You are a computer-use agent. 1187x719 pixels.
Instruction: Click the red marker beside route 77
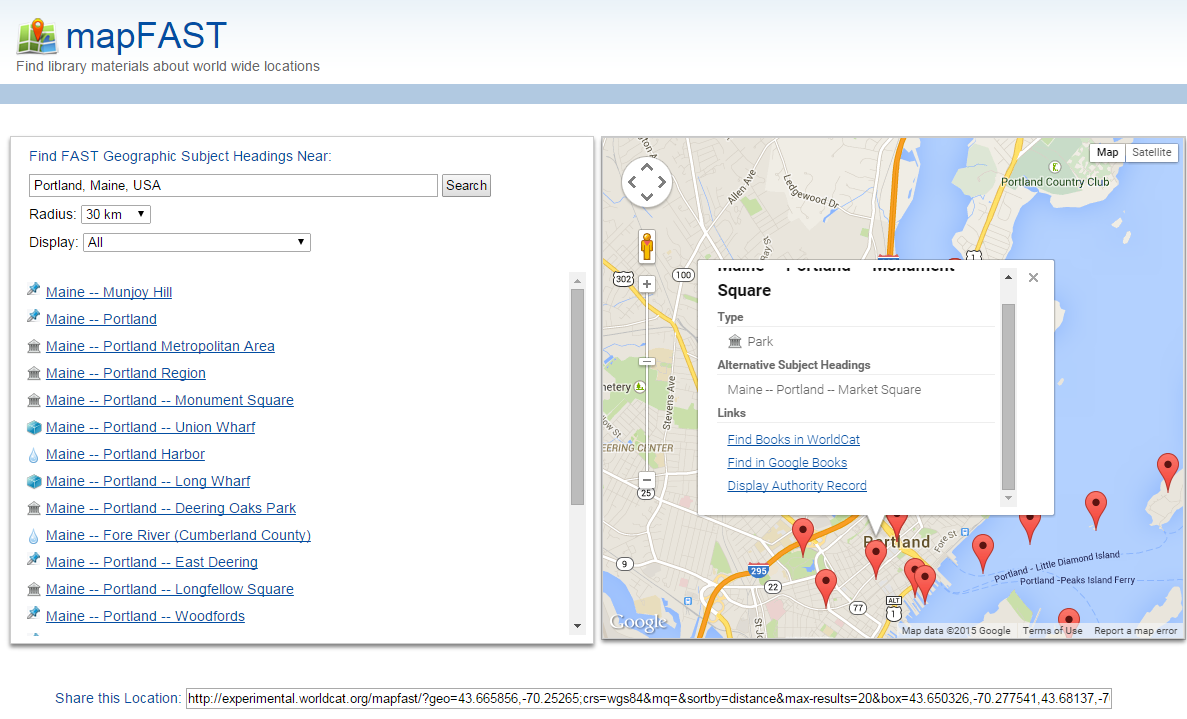pyautogui.click(x=826, y=588)
